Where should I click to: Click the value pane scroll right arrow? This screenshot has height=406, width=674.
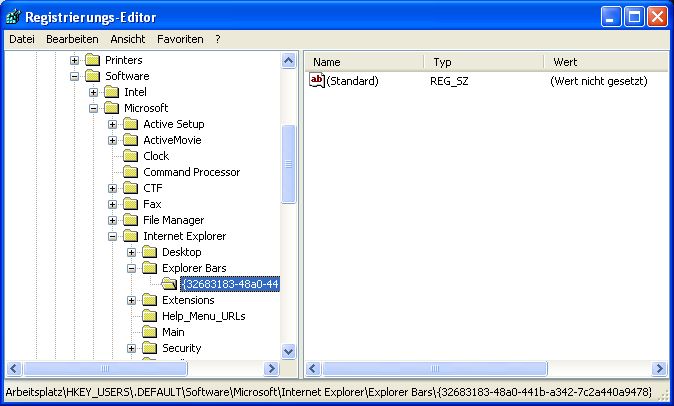click(659, 369)
